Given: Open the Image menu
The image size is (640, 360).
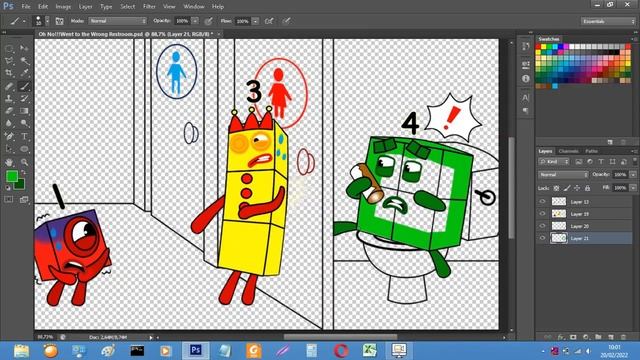Looking at the screenshot, I should (x=63, y=7).
